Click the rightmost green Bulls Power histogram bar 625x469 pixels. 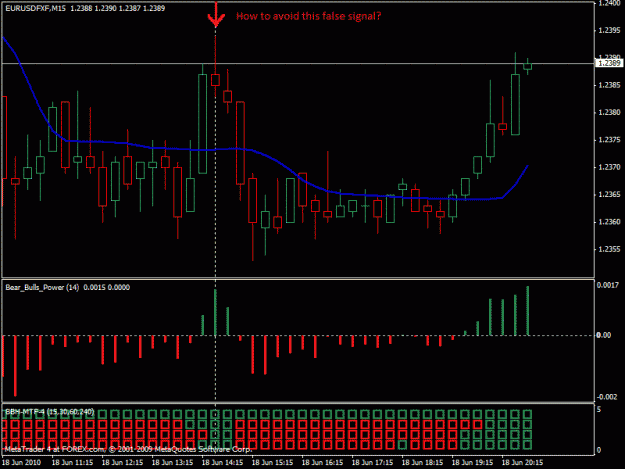point(528,311)
